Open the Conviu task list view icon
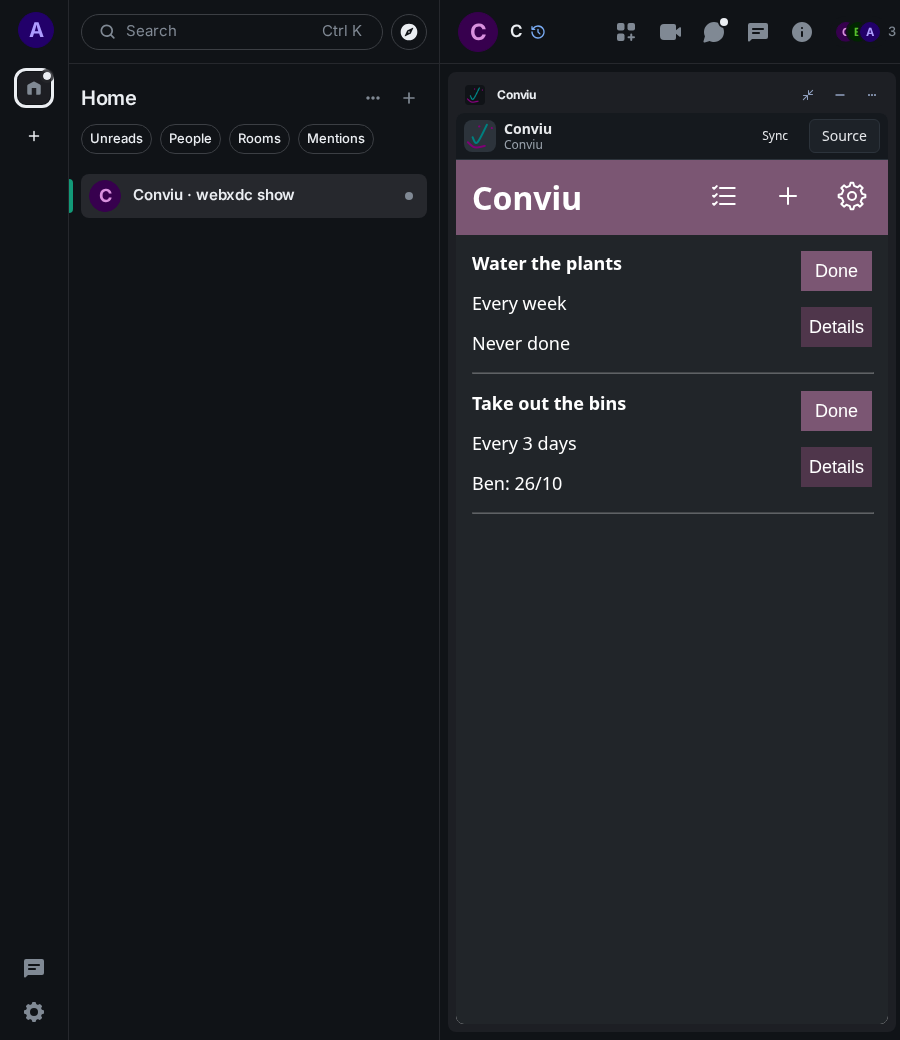Screen dimensions: 900x1040 pos(724,196)
